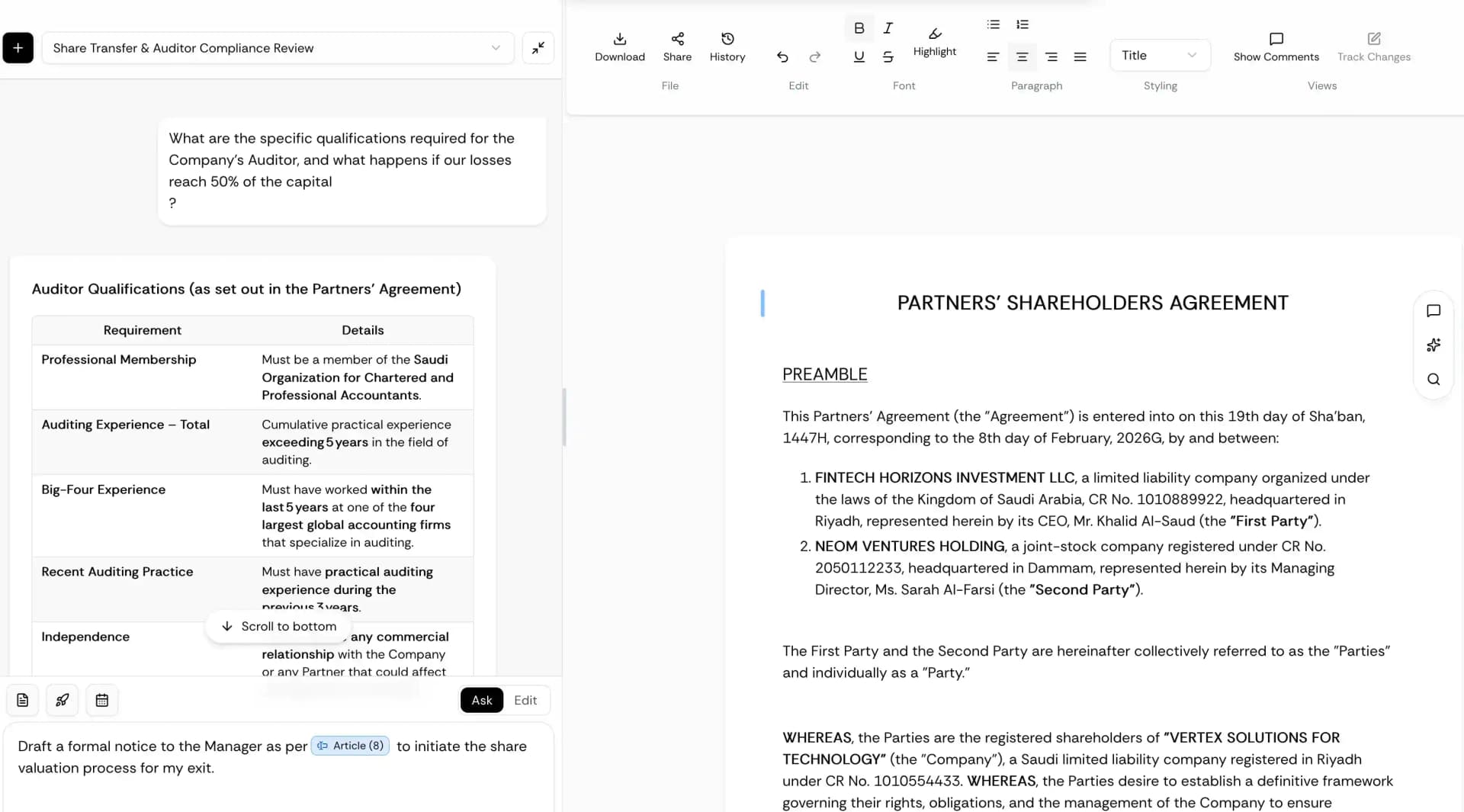
Task: Toggle underline on selected text
Action: pos(859,56)
